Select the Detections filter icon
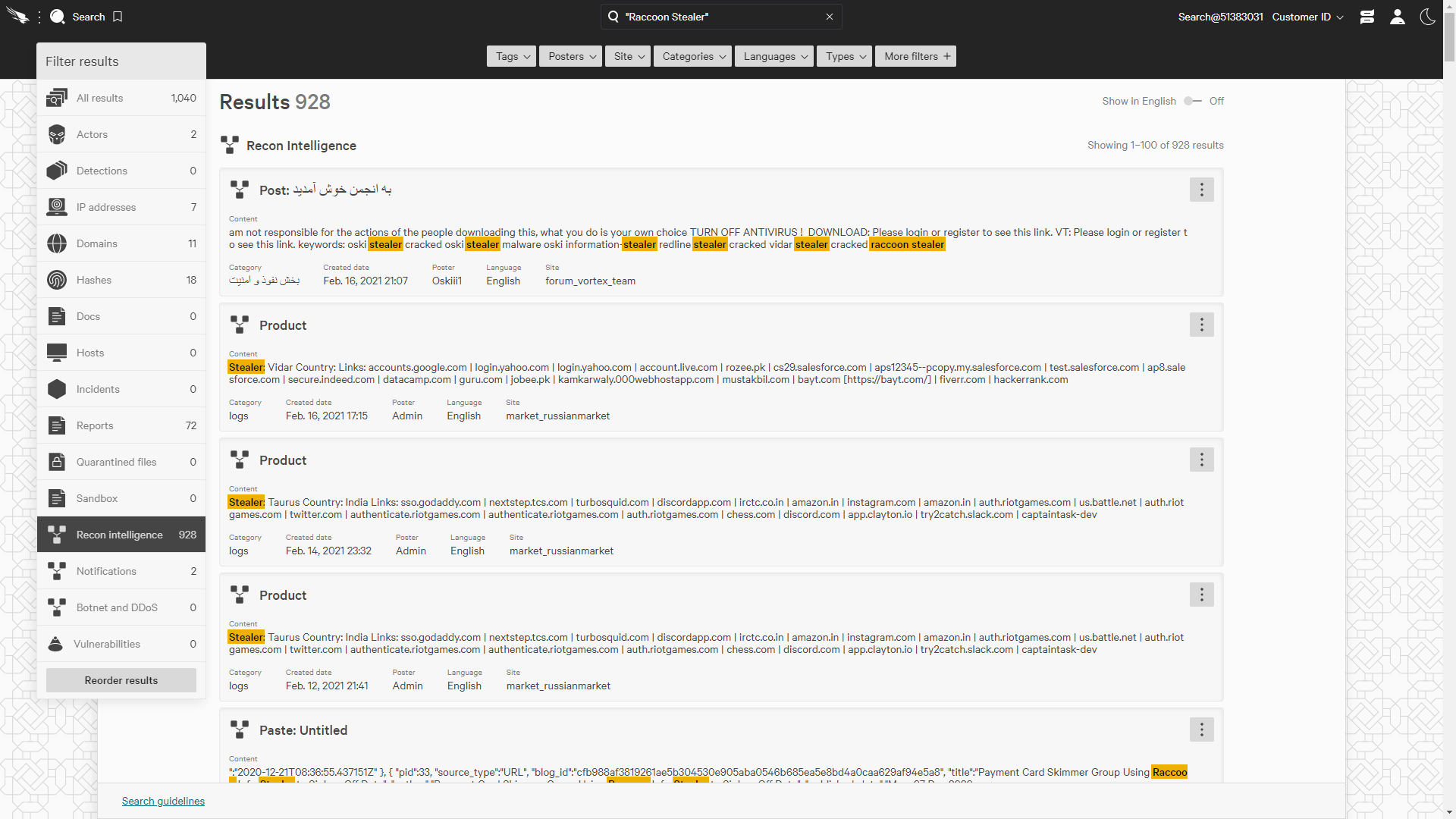 click(x=57, y=171)
